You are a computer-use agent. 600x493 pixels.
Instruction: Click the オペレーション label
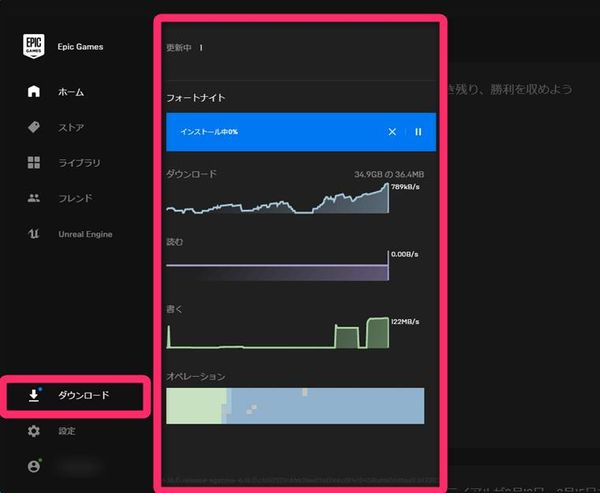196,377
